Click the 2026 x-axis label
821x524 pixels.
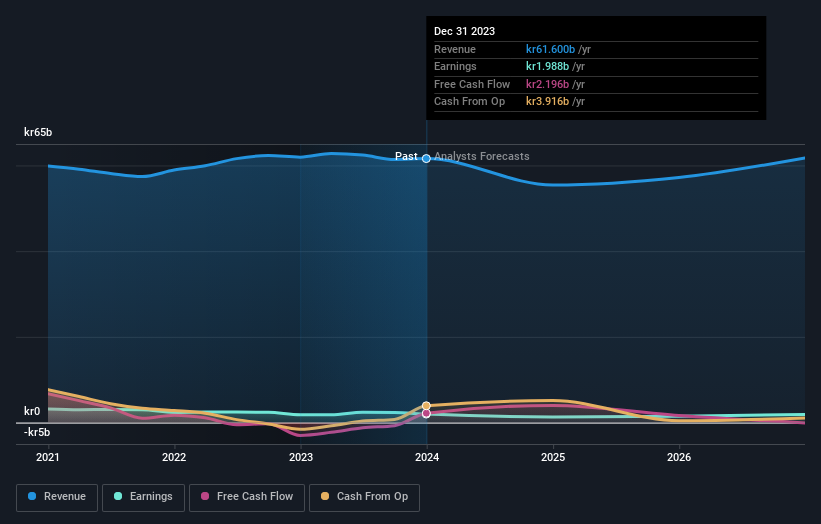pyautogui.click(x=679, y=458)
